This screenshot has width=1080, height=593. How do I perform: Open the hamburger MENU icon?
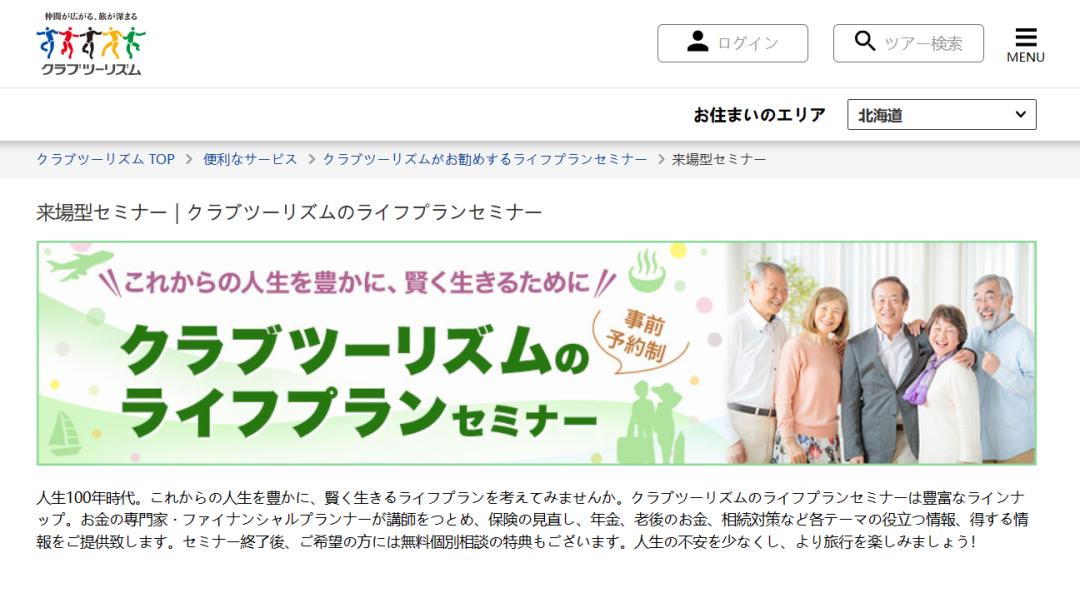click(1026, 37)
